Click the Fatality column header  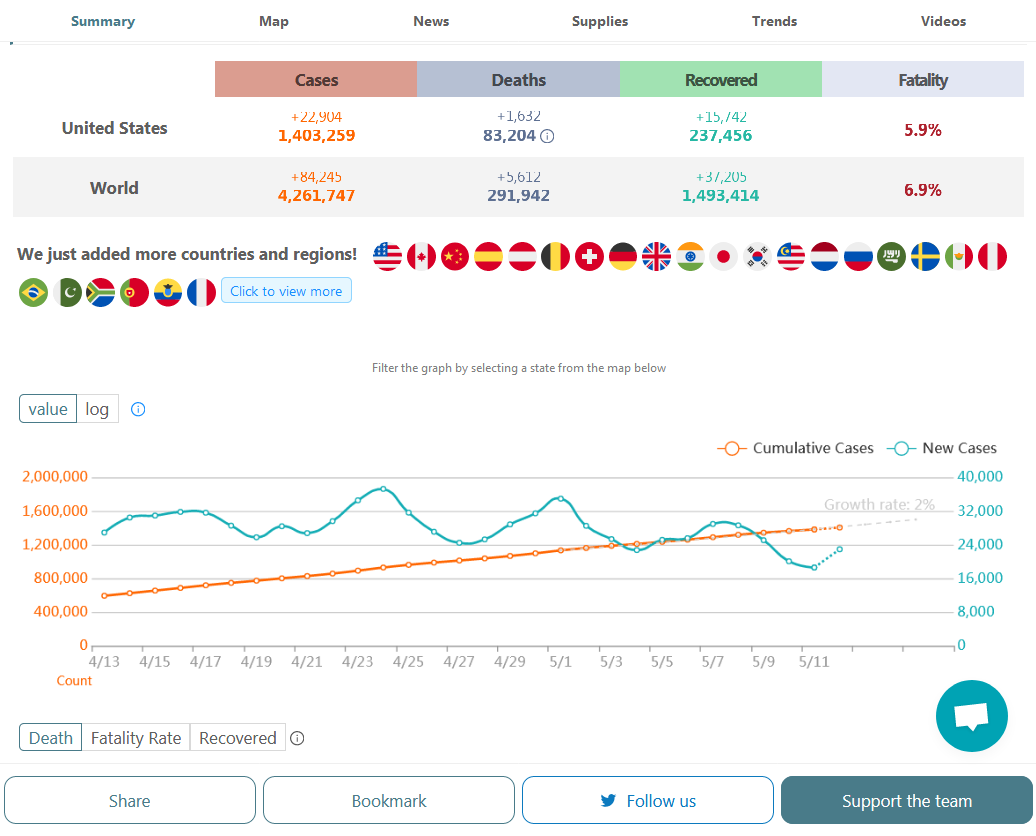coord(923,79)
